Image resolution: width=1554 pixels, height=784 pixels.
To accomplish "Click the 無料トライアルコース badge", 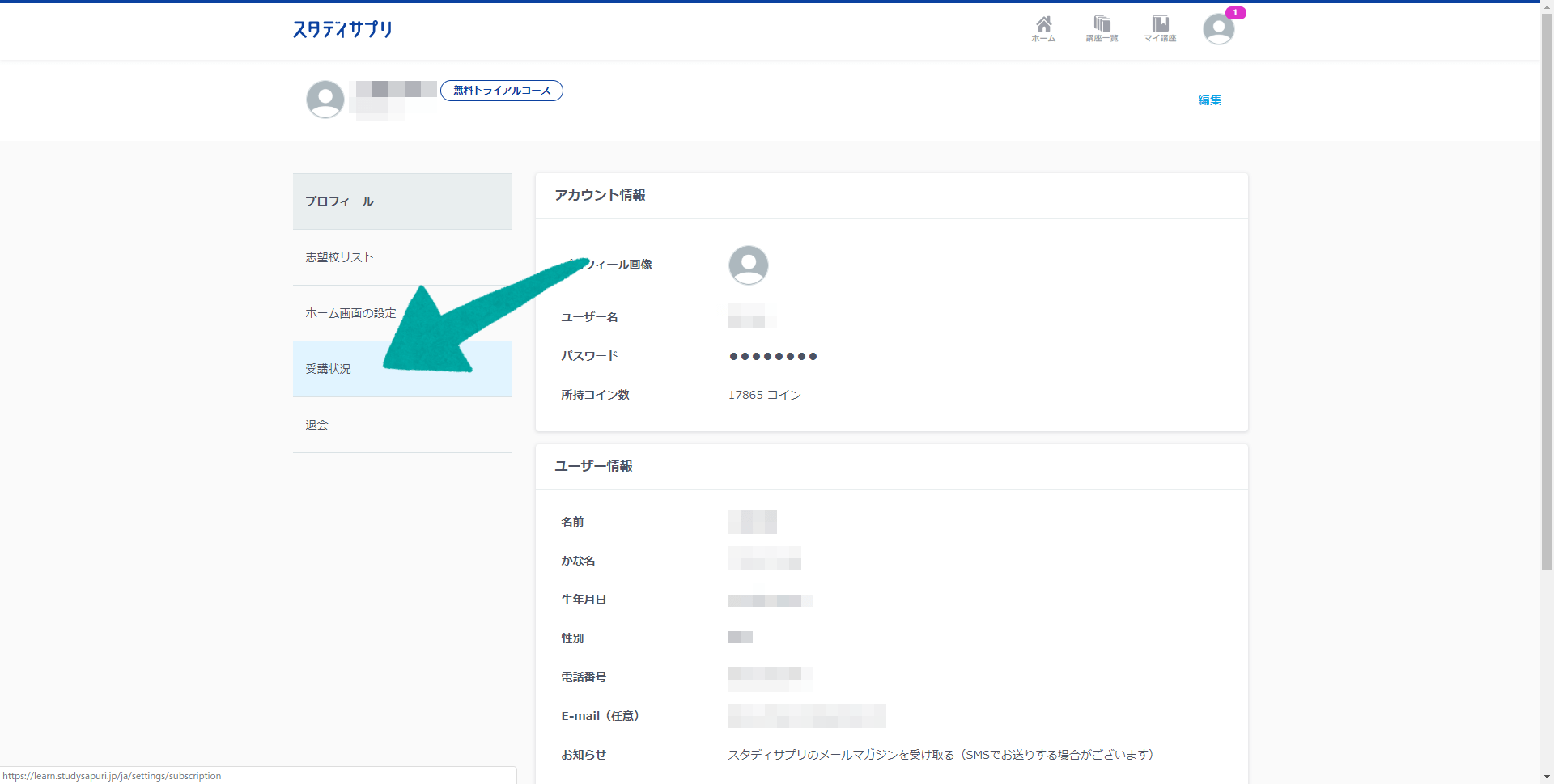I will pyautogui.click(x=501, y=91).
